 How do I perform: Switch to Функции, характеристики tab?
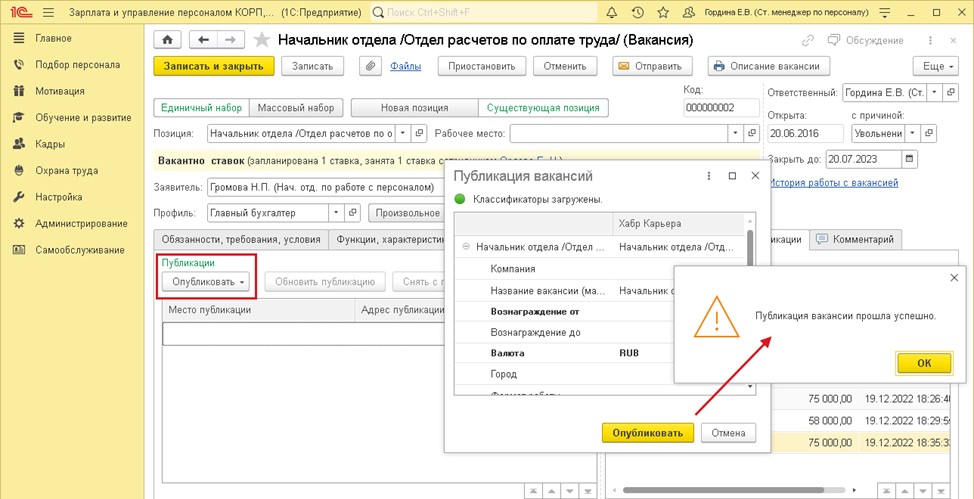[388, 239]
